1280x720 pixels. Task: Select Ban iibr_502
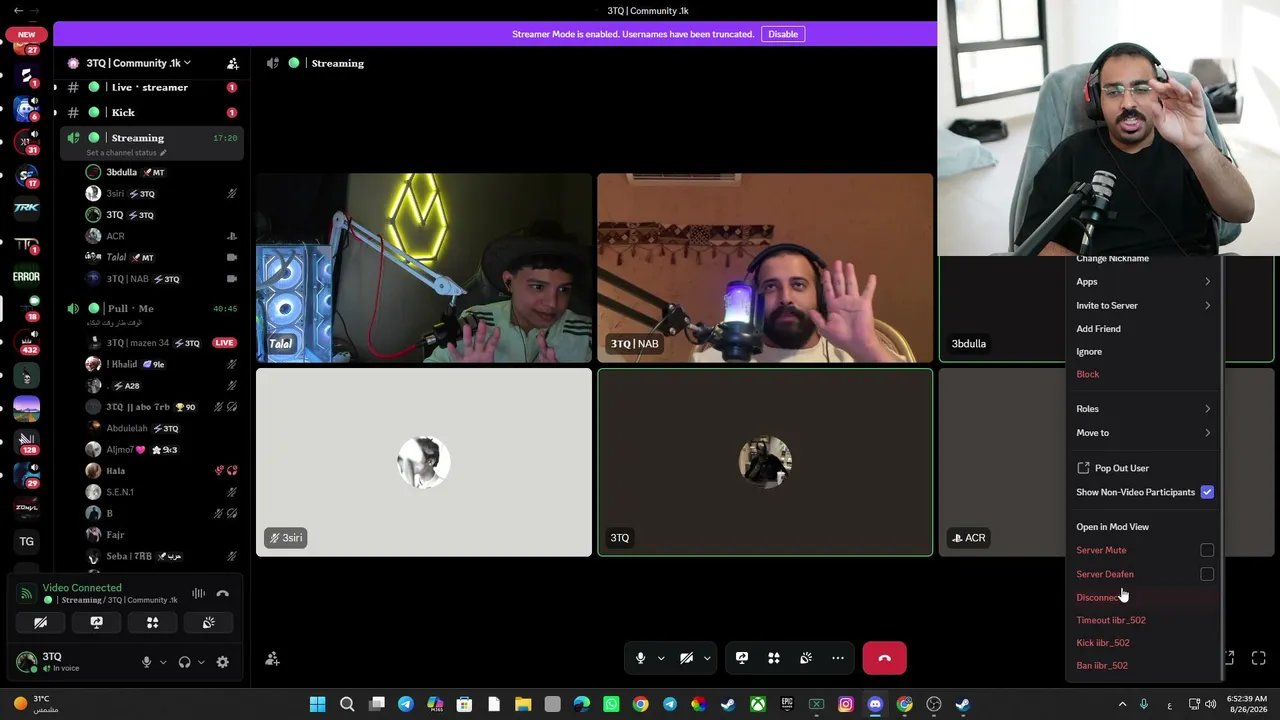[1144, 666]
